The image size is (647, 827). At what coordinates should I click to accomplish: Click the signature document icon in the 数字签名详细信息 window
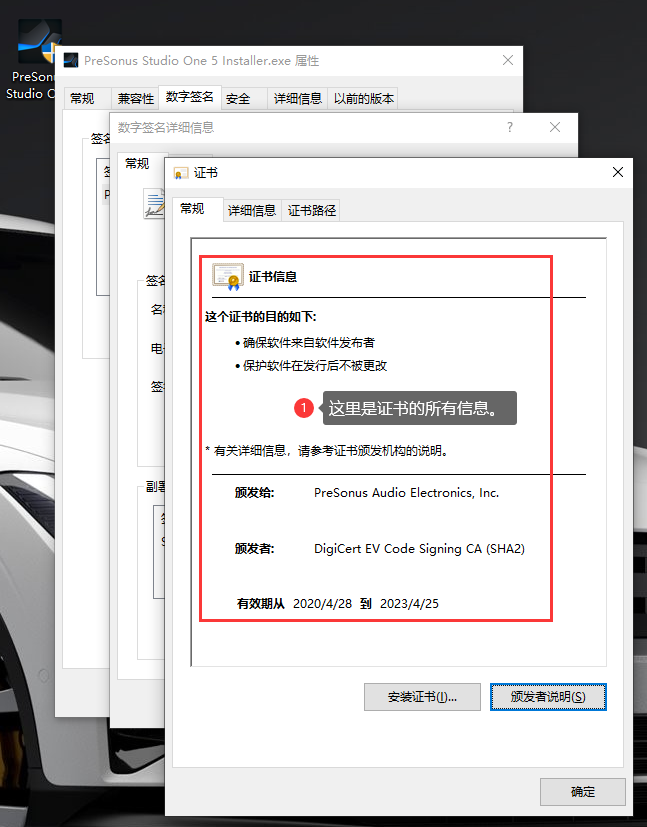coord(154,203)
